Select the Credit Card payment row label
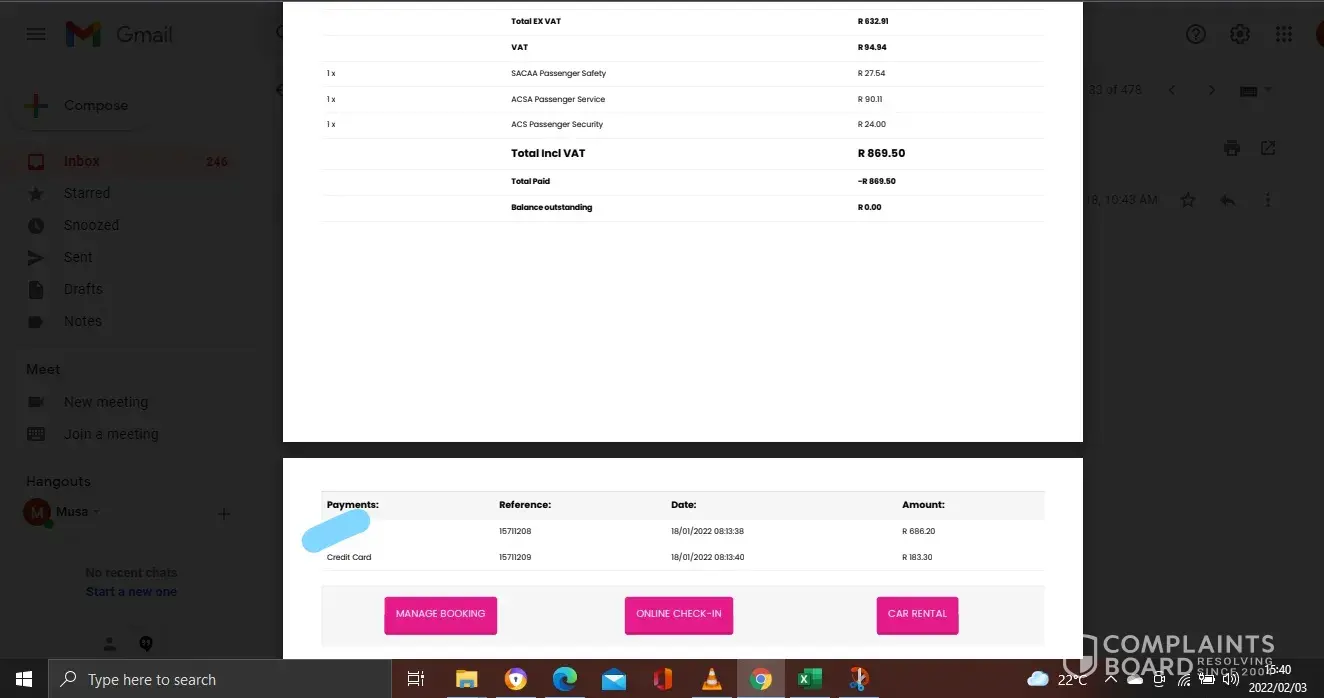 pyautogui.click(x=349, y=557)
